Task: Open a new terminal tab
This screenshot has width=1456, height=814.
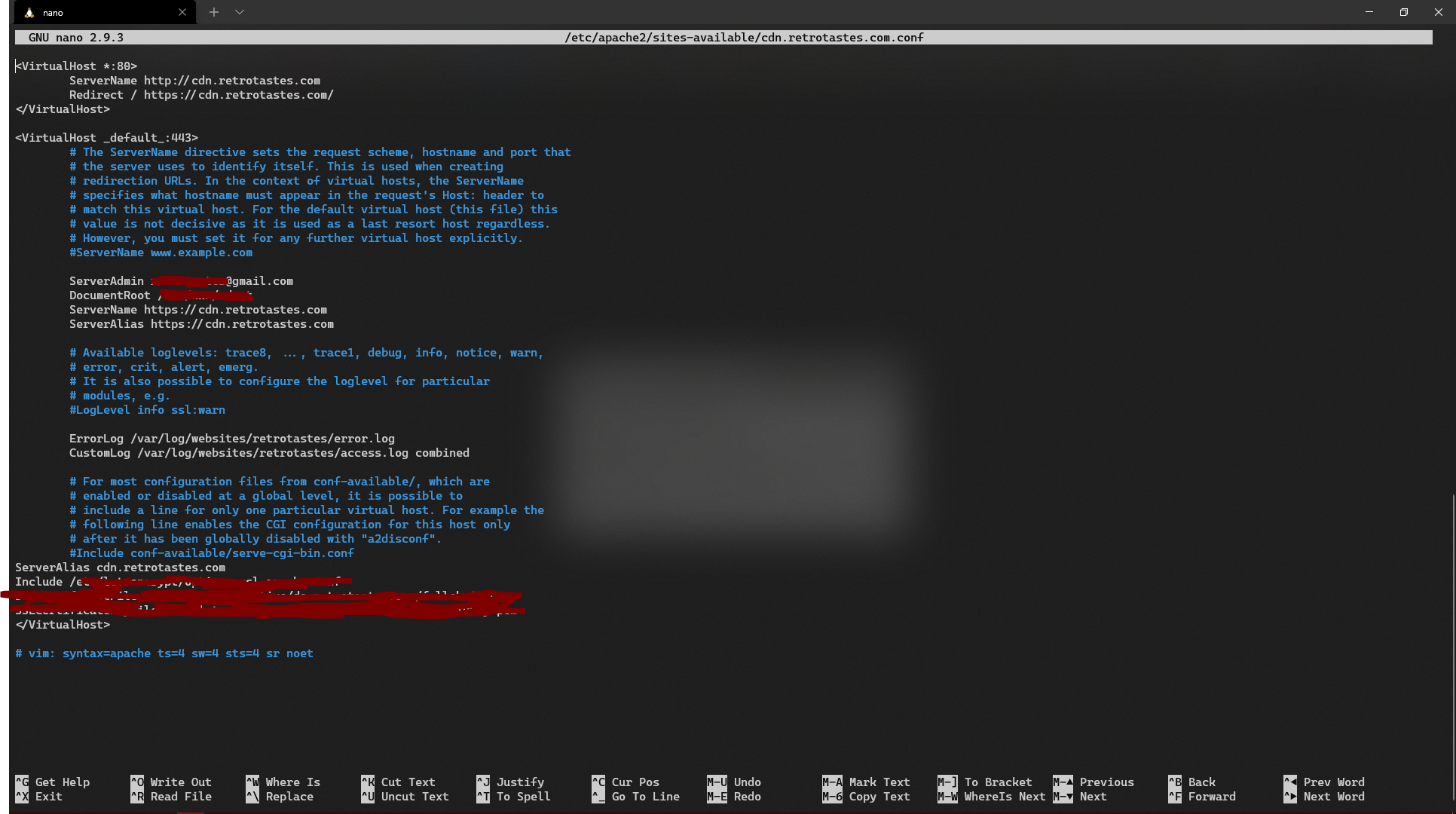Action: point(214,12)
